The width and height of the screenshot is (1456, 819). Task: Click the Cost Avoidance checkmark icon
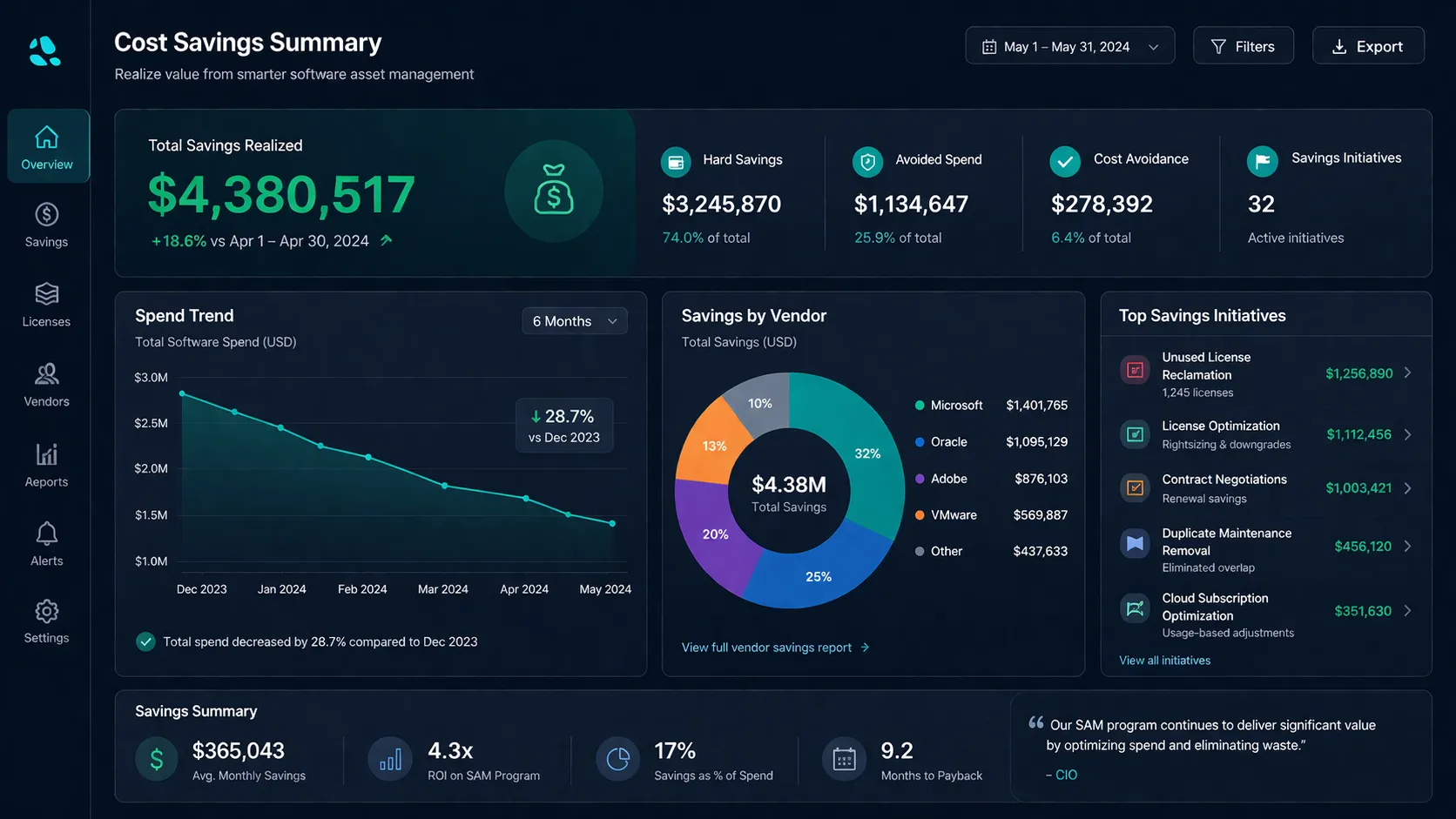(x=1064, y=161)
